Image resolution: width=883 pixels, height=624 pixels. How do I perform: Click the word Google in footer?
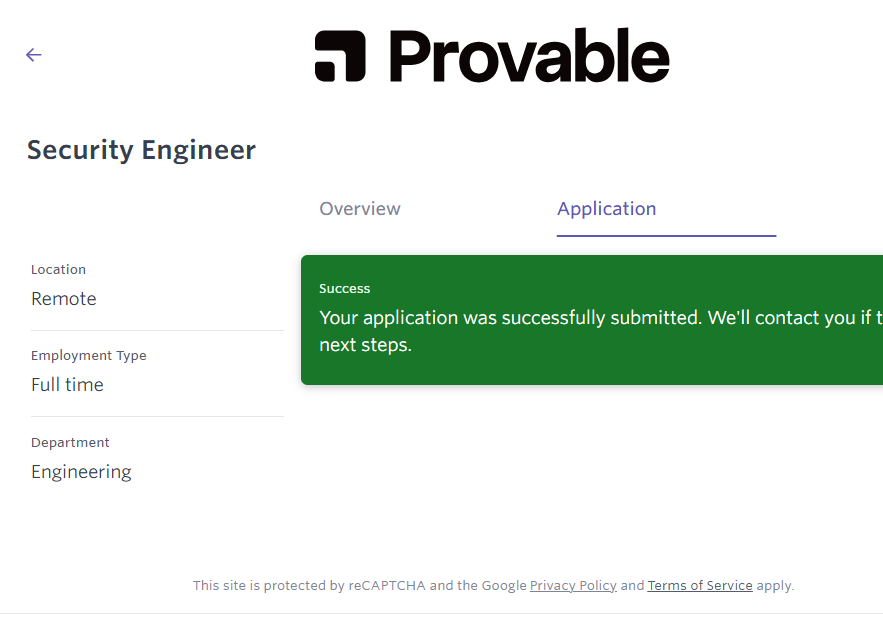coord(504,586)
